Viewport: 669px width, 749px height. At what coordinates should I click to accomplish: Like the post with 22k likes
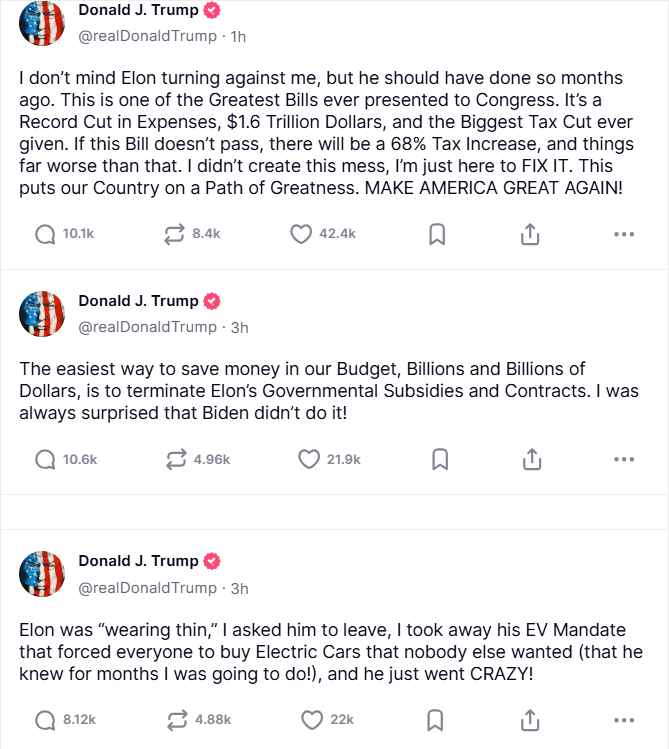(313, 720)
